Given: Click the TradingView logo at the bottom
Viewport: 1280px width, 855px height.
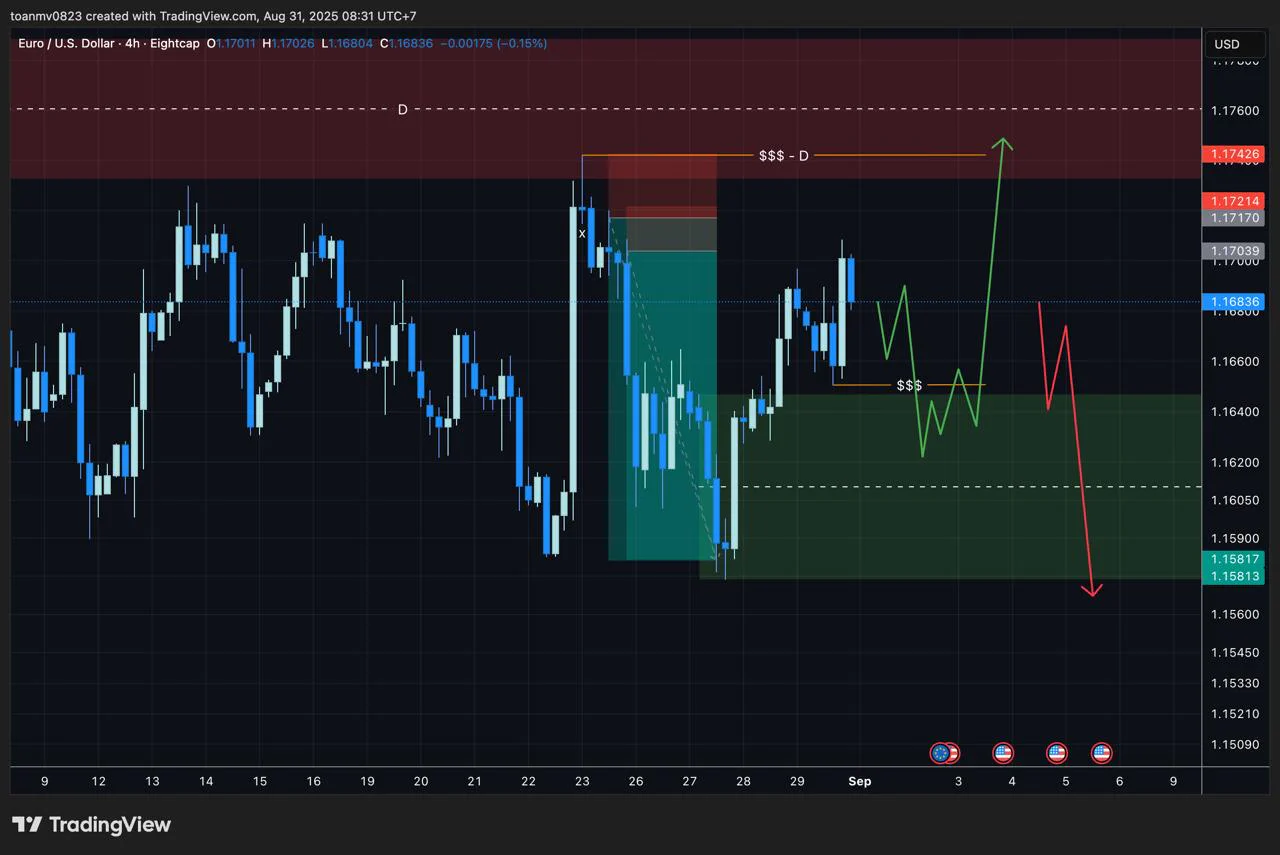Looking at the screenshot, I should point(92,824).
